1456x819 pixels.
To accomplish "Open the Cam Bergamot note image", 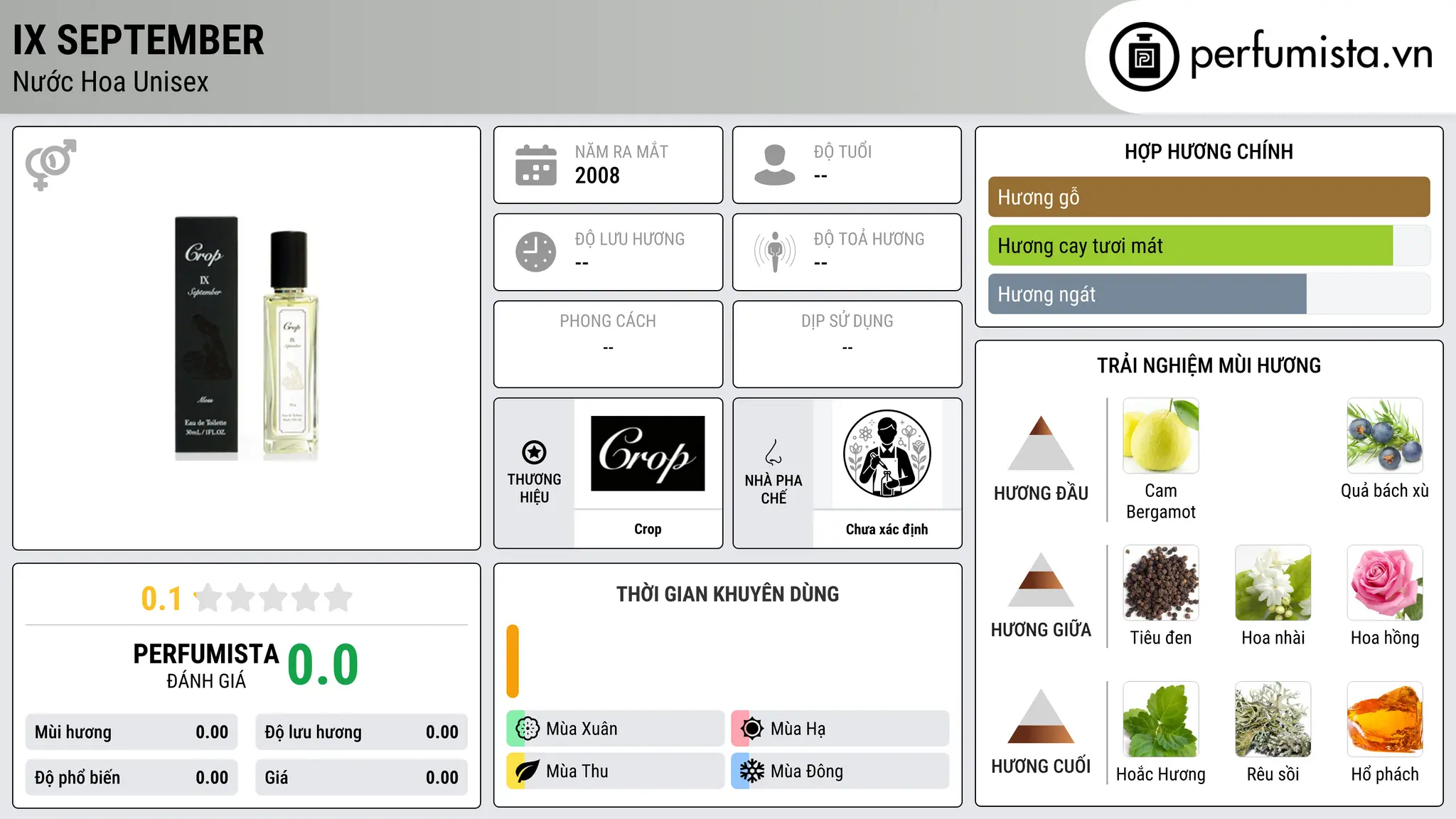I will click(1161, 436).
